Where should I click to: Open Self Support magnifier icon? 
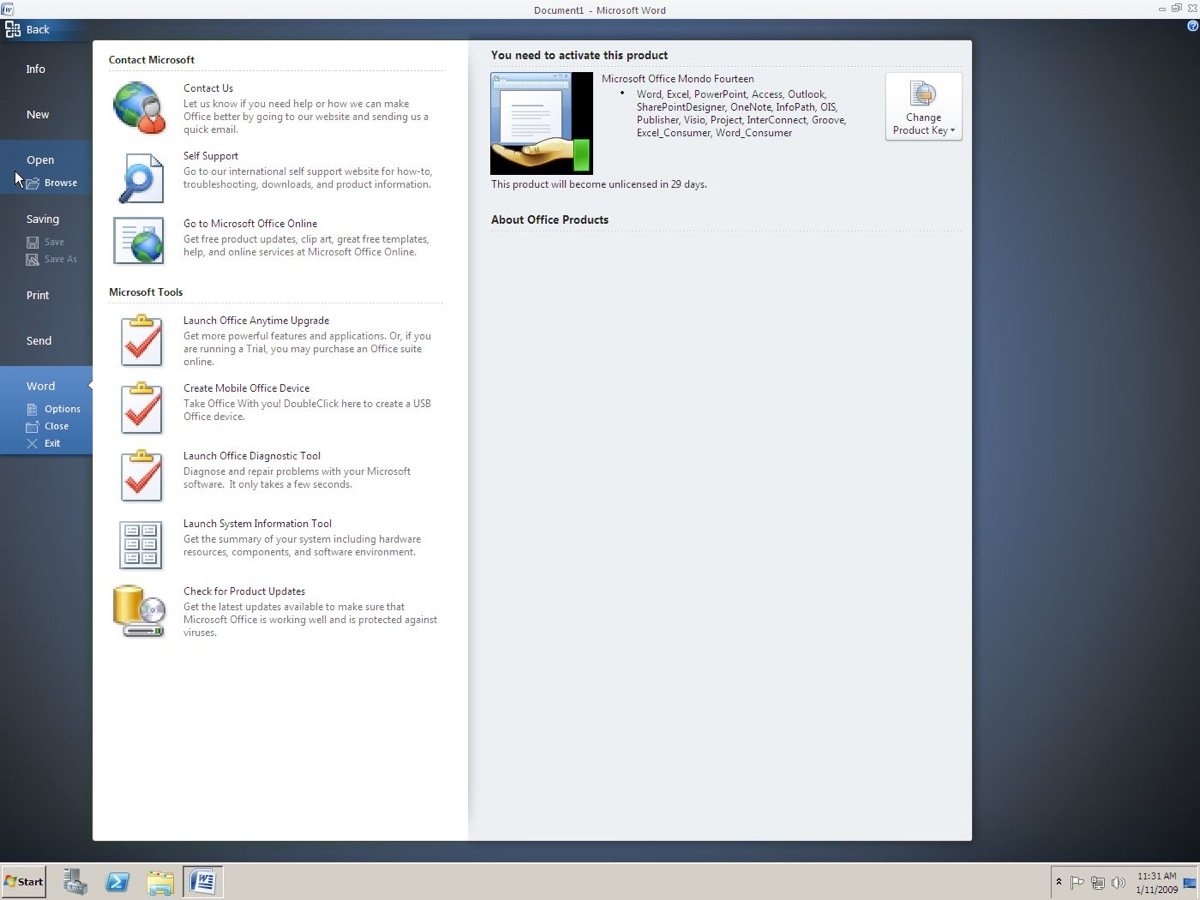[139, 177]
